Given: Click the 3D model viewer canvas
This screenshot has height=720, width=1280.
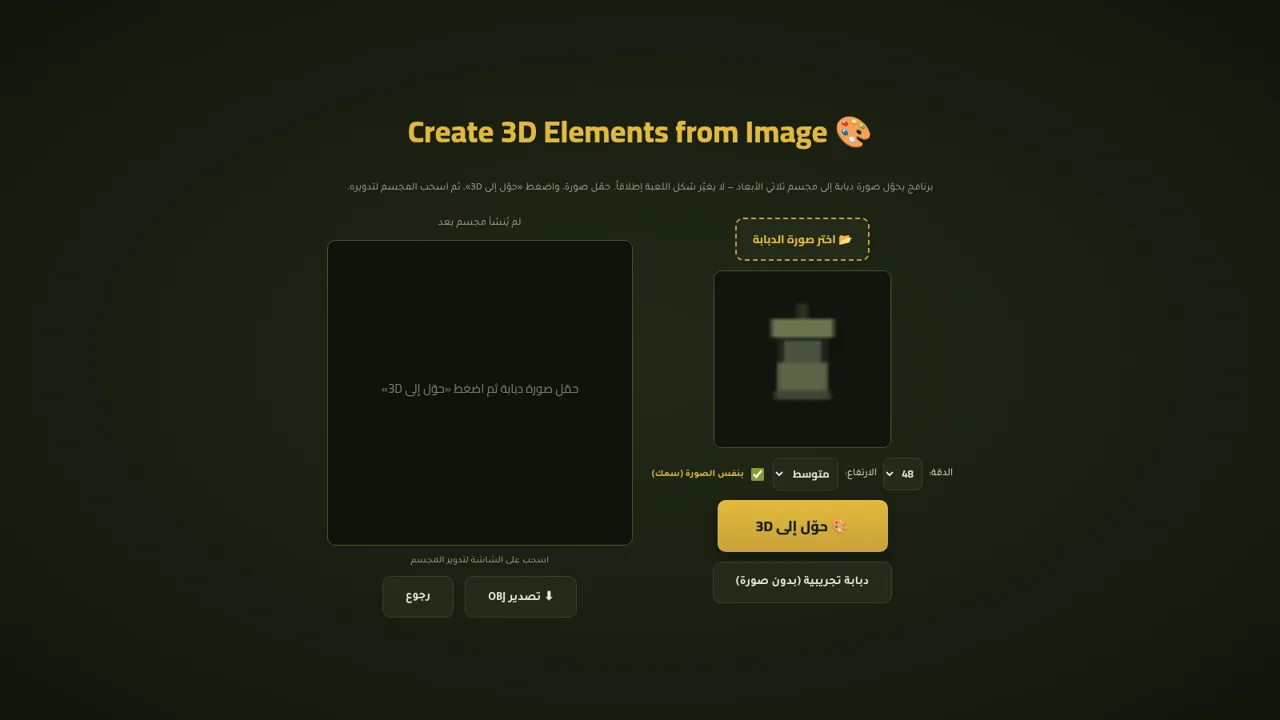Looking at the screenshot, I should pos(480,393).
